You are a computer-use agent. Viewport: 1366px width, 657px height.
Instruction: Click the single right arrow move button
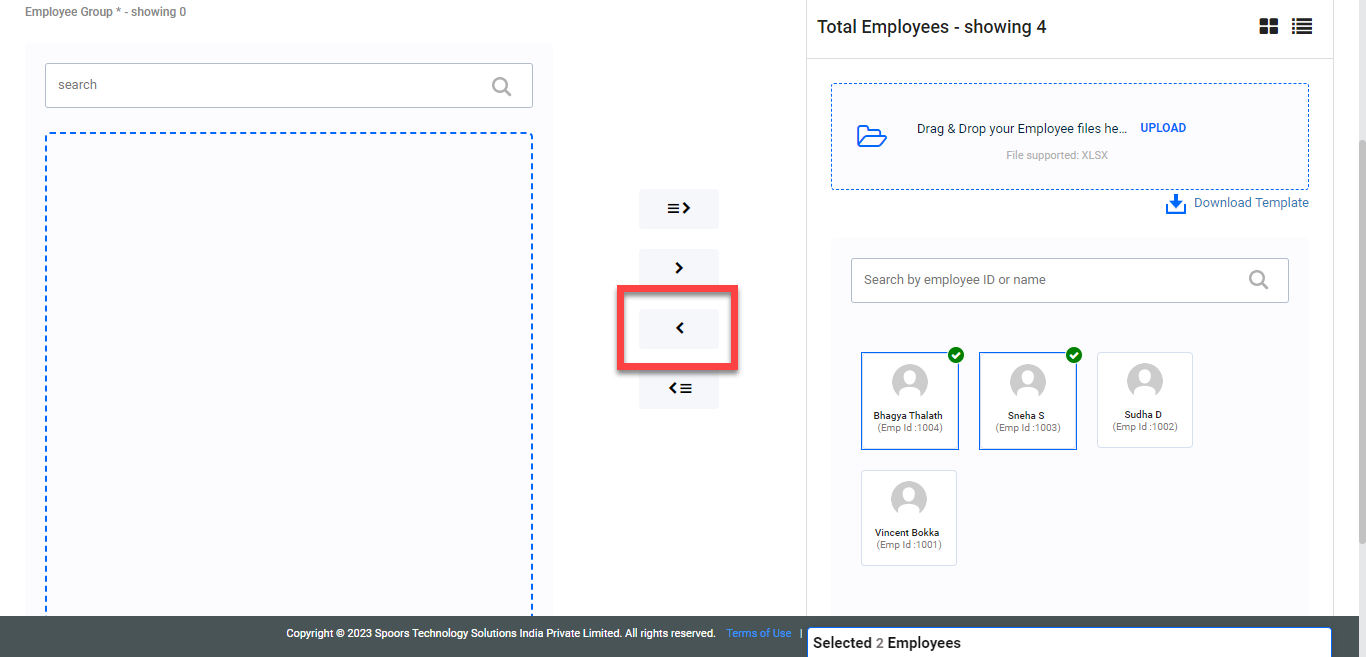pos(679,268)
